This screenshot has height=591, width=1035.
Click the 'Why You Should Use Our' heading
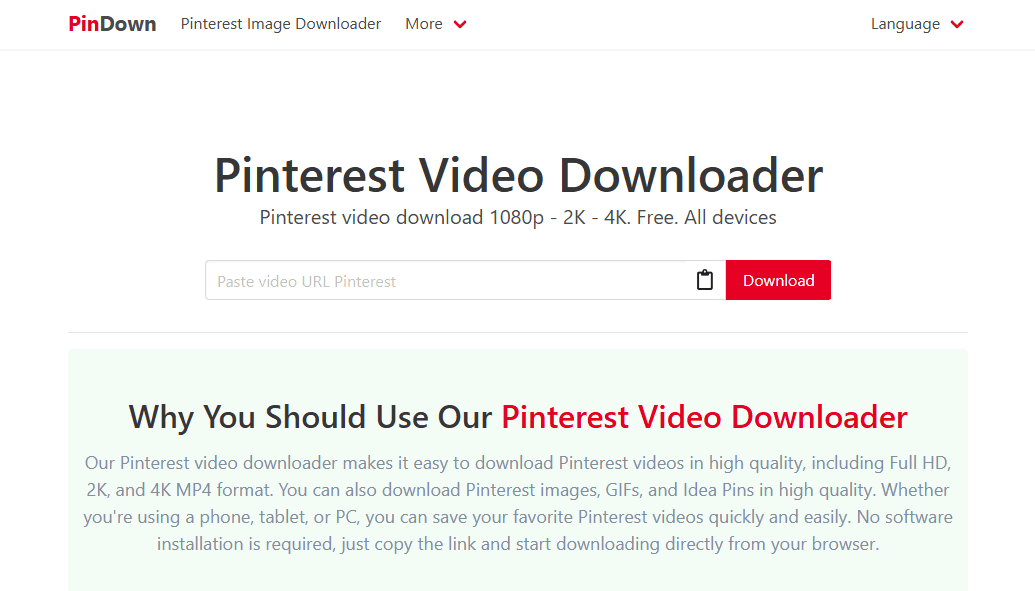(x=518, y=417)
